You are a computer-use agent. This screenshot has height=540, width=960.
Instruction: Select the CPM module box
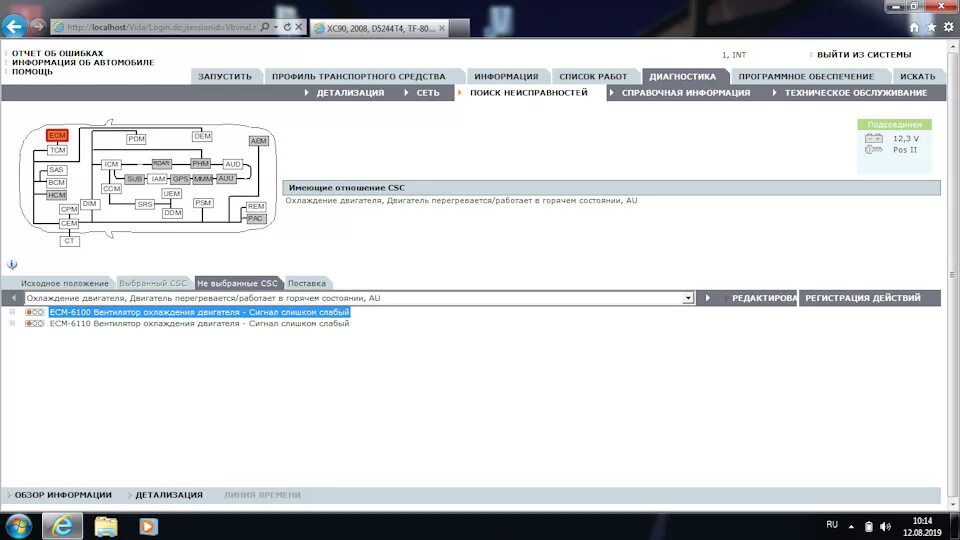(69, 209)
